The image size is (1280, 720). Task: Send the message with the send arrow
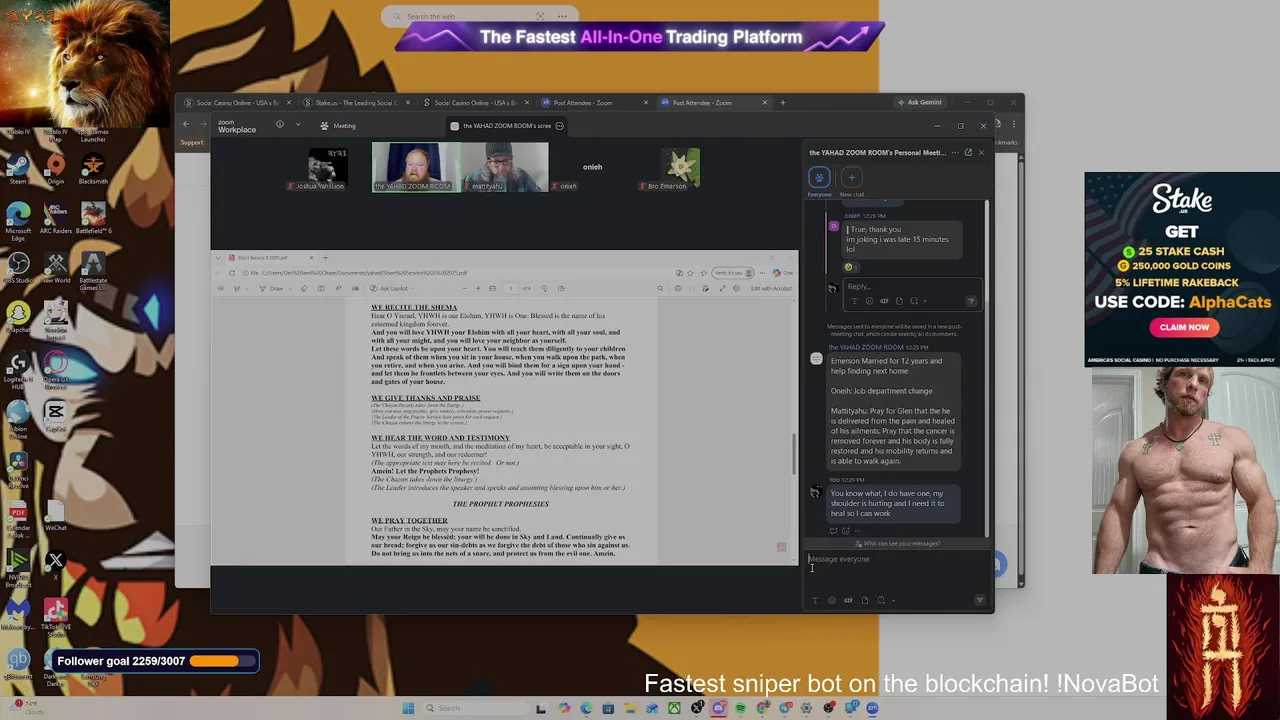(x=979, y=600)
